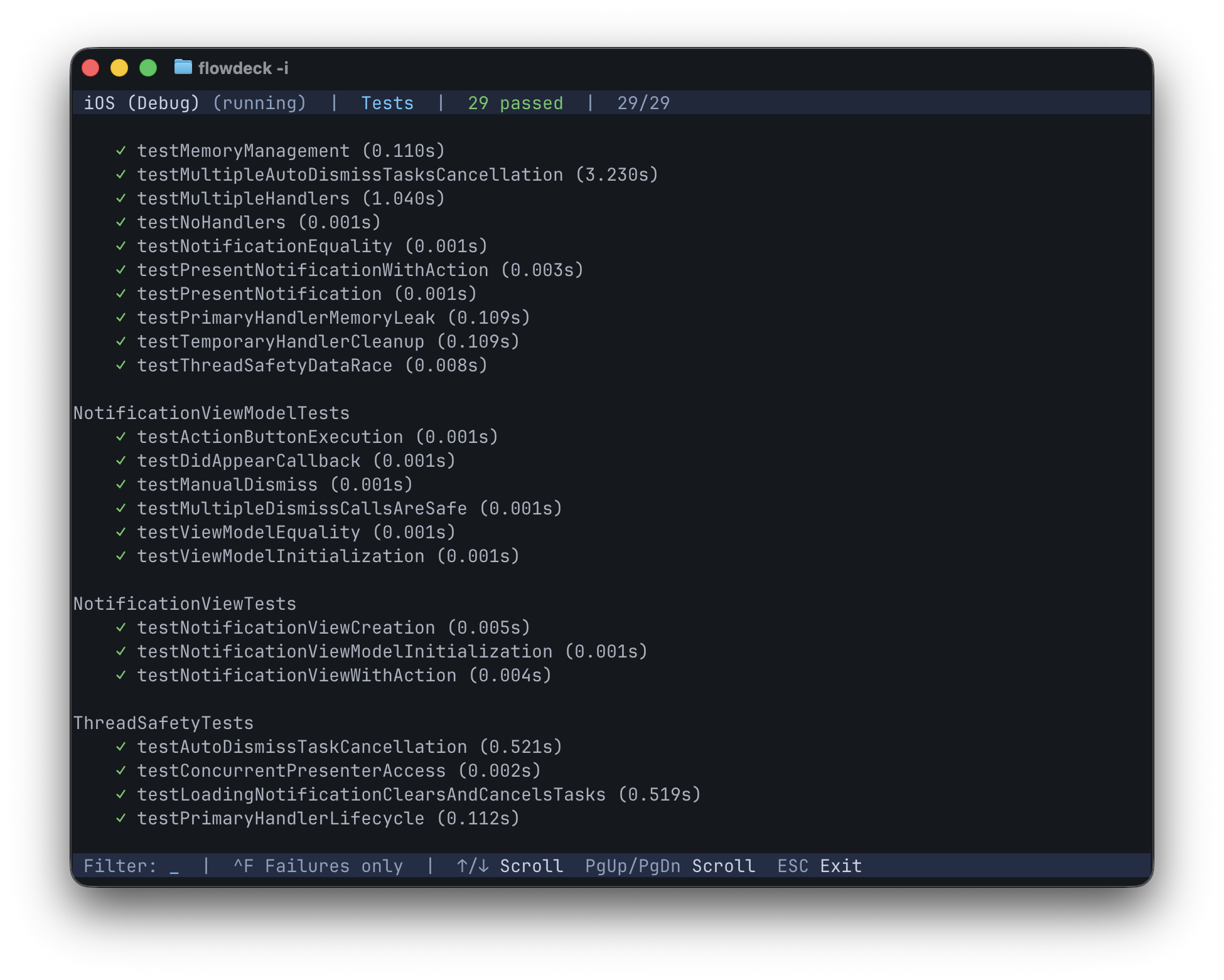The height and width of the screenshot is (980, 1224).
Task: Click checkmark icon beside testLoadingNotificationClearsAndCancelsTasks
Action: pyautogui.click(x=121, y=794)
